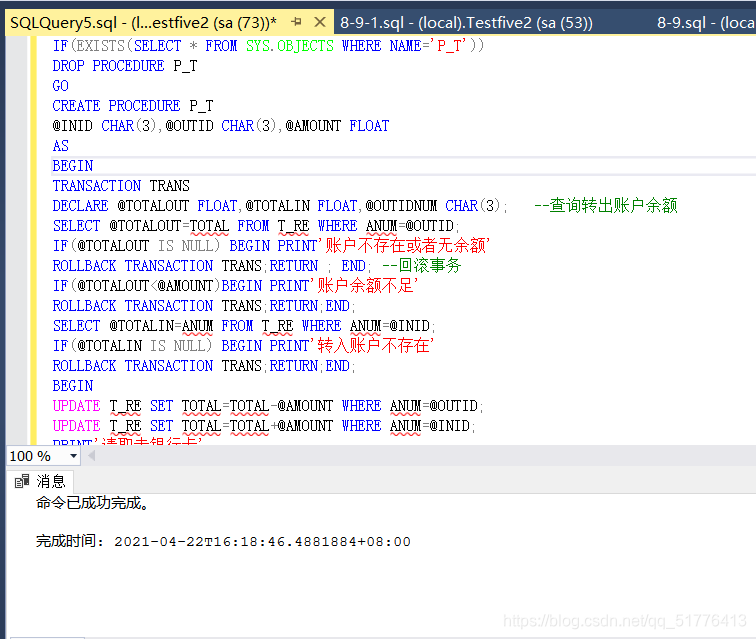
Task: Click the @INID CHAR(3) parameter line
Action: (221, 126)
